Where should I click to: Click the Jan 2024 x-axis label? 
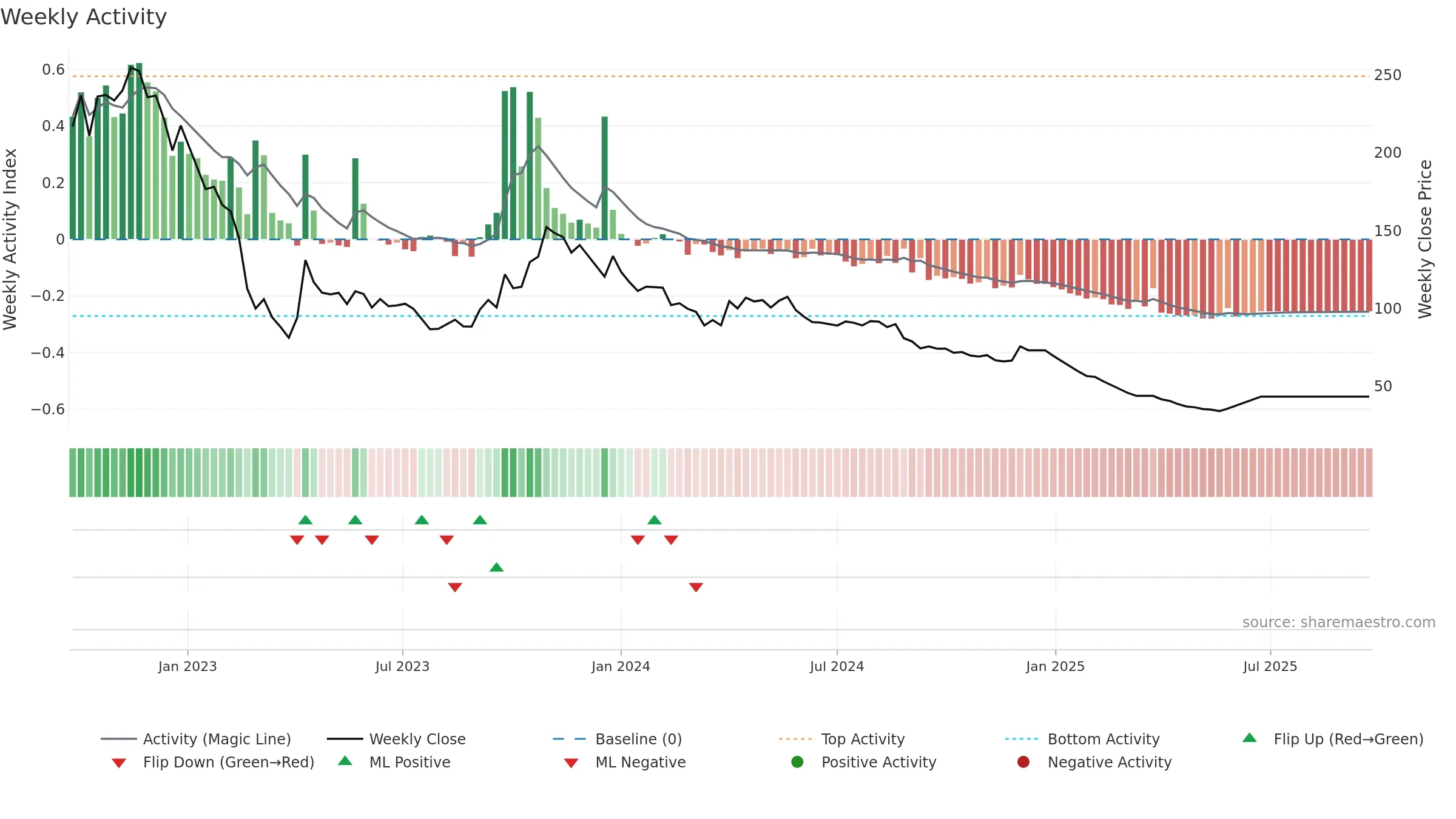[x=621, y=666]
